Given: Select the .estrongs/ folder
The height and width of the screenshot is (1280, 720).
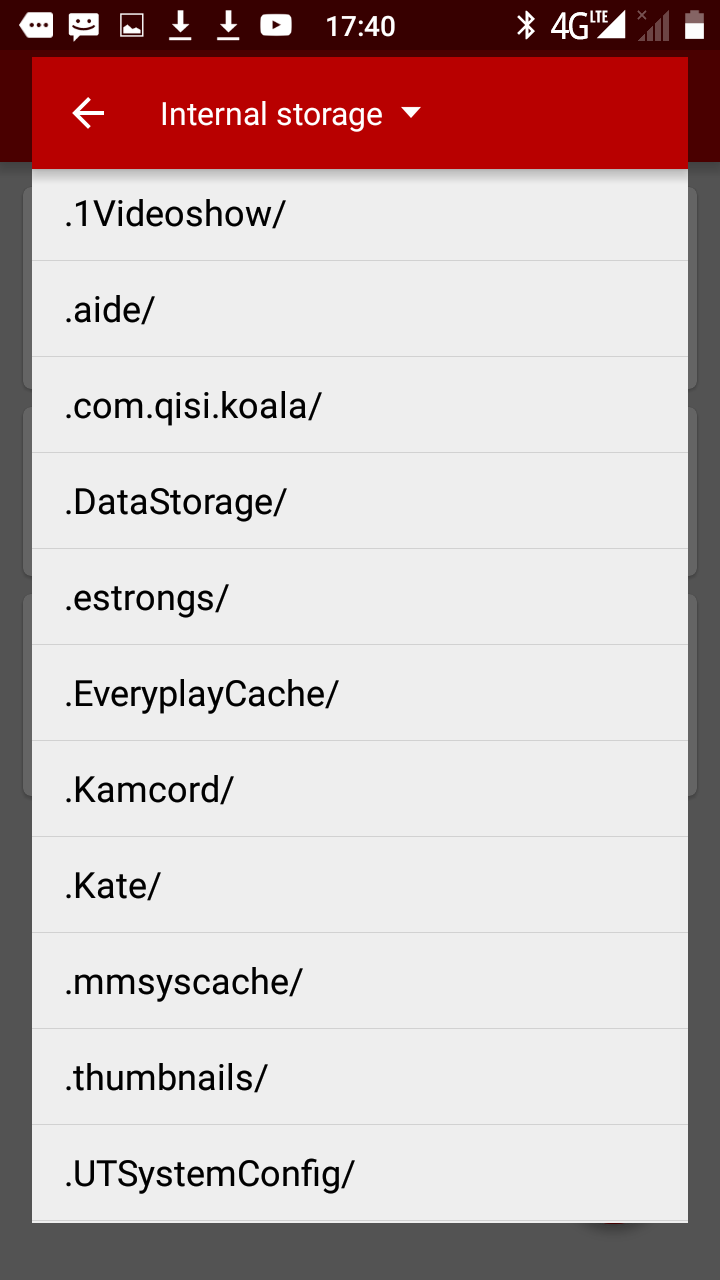Looking at the screenshot, I should pyautogui.click(x=360, y=597).
